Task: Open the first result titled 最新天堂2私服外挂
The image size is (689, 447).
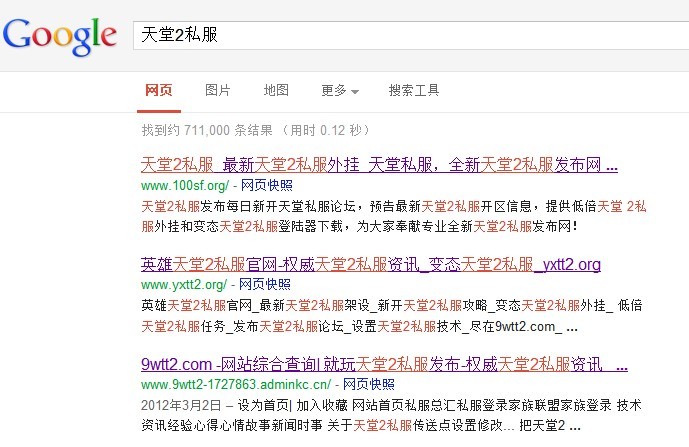Action: click(x=379, y=164)
